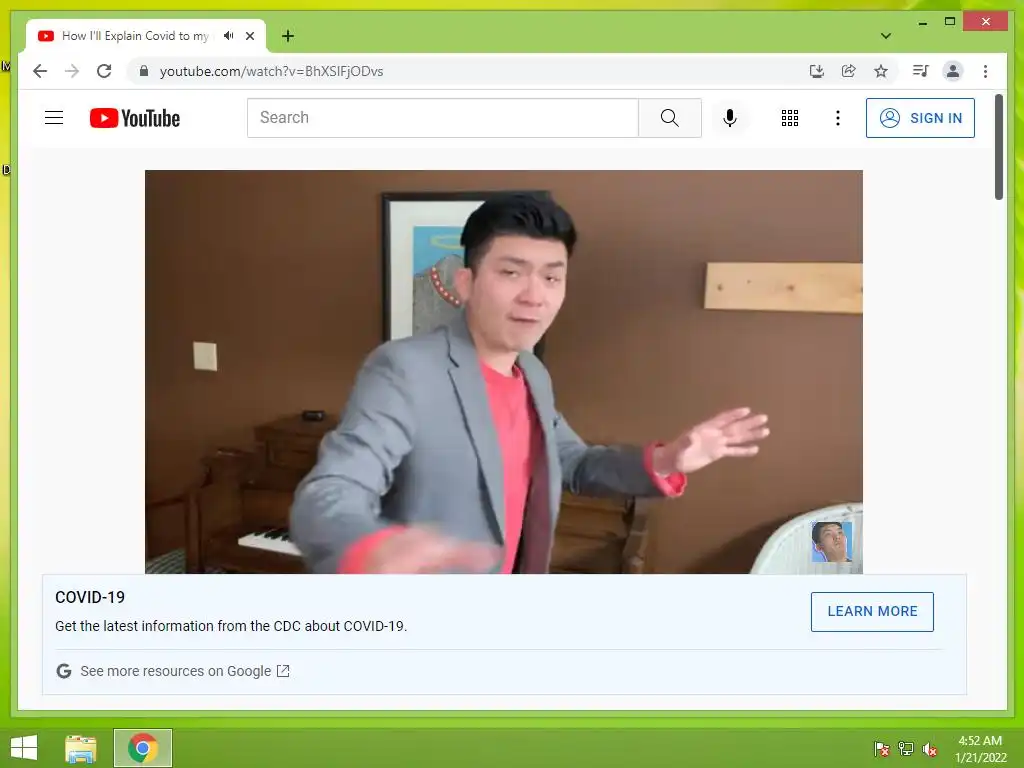Minimize the Chrome window
This screenshot has width=1024, height=768.
pyautogui.click(x=922, y=22)
